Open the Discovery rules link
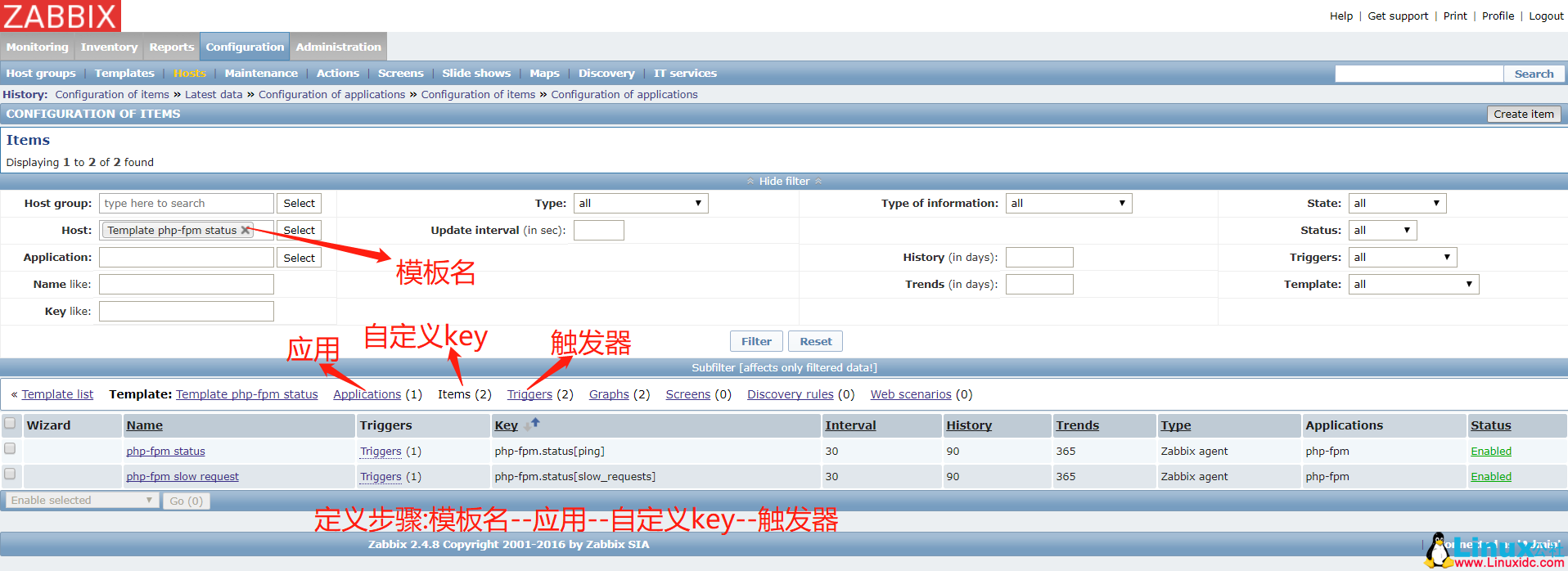The width and height of the screenshot is (1568, 571). [x=791, y=394]
